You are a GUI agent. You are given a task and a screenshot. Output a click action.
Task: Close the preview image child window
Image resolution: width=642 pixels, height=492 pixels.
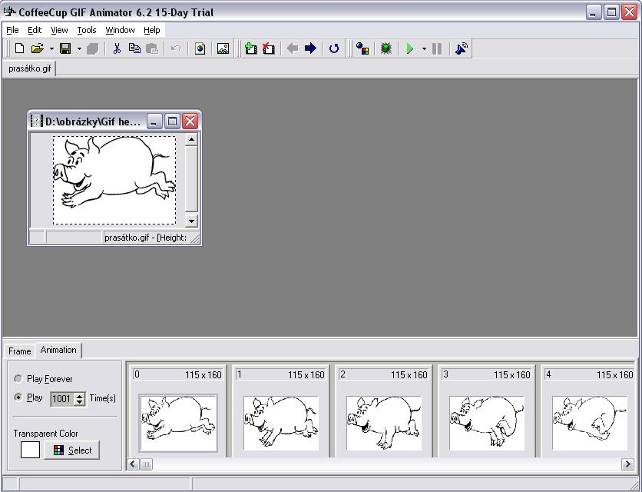click(x=190, y=121)
